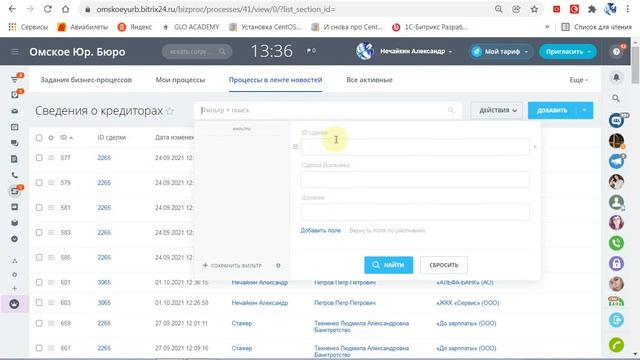Open the mail icon in left sidebar
Image resolution: width=640 pixels, height=360 pixels.
click(x=15, y=111)
